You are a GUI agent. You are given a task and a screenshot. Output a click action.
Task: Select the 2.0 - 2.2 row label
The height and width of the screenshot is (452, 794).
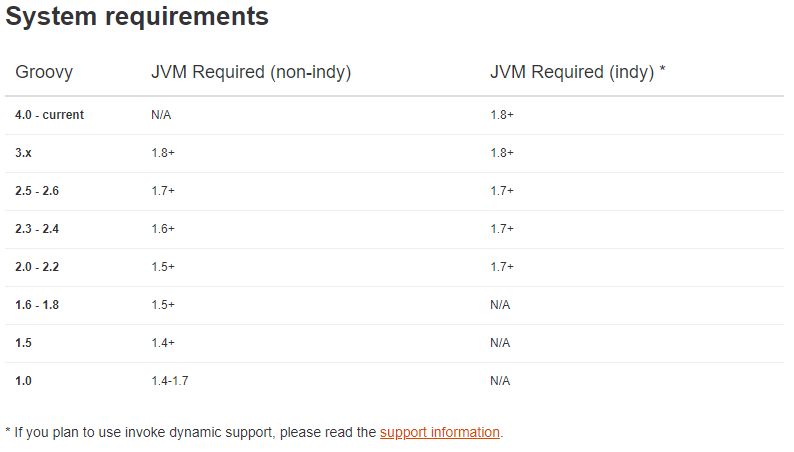click(37, 267)
